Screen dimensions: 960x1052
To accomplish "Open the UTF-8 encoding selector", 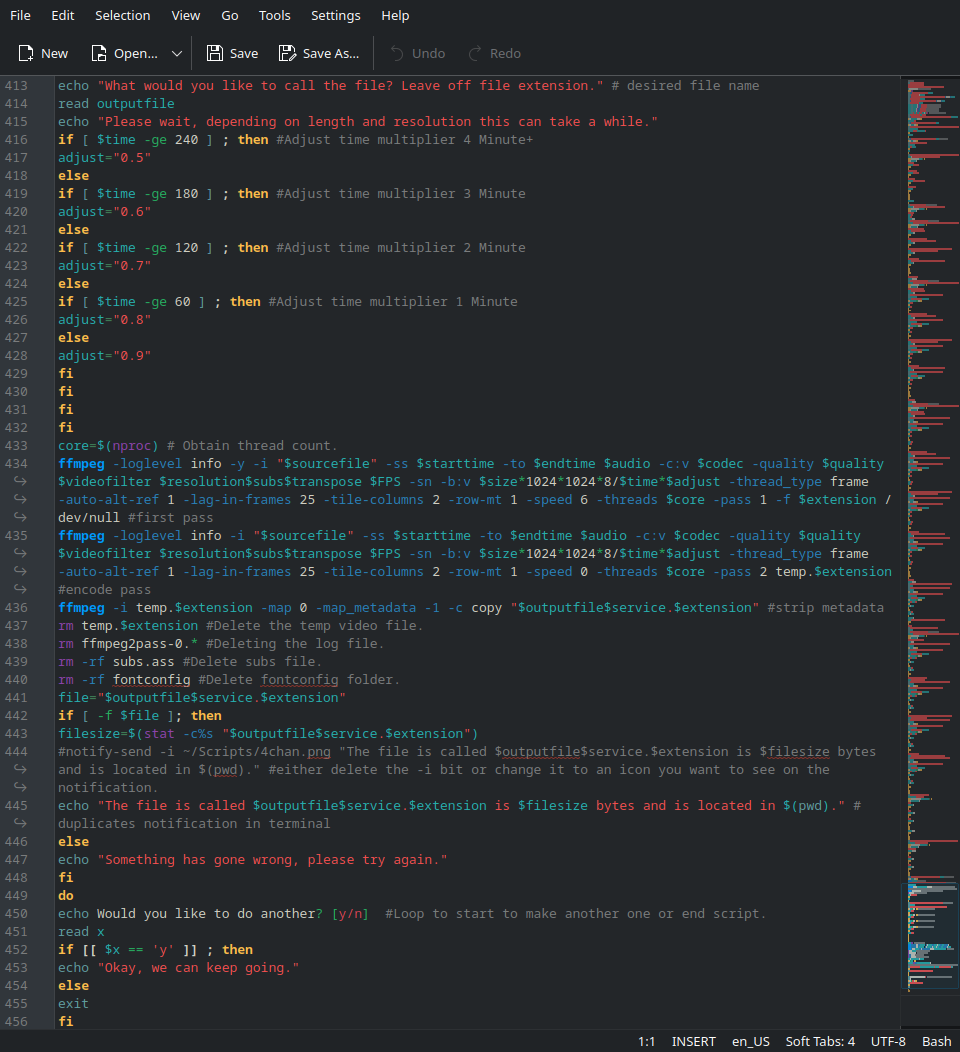I will pos(888,1041).
